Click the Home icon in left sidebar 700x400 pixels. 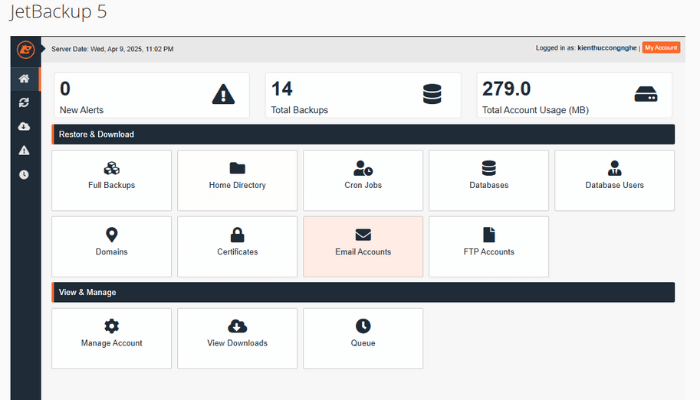click(24, 78)
